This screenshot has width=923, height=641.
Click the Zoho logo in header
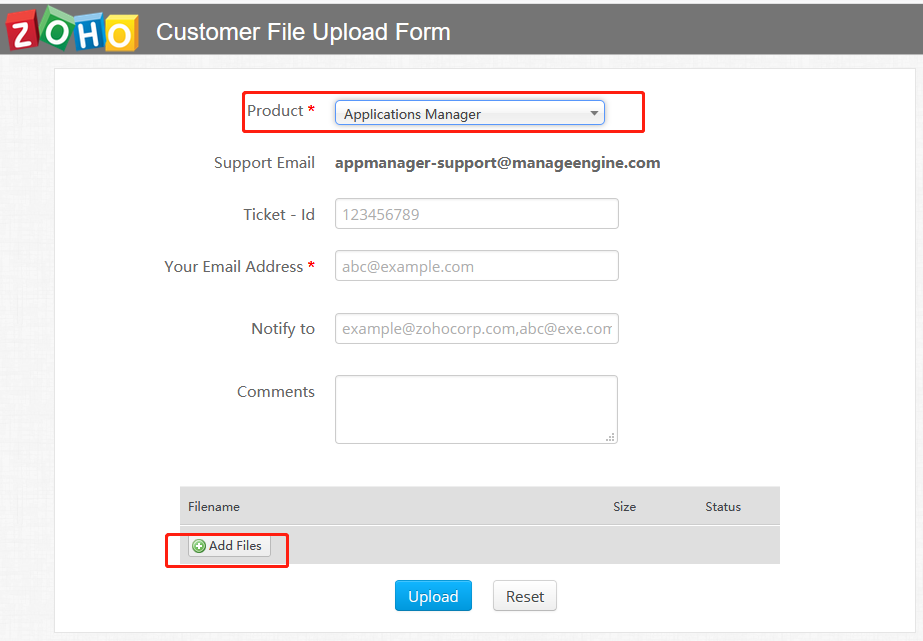coord(72,29)
